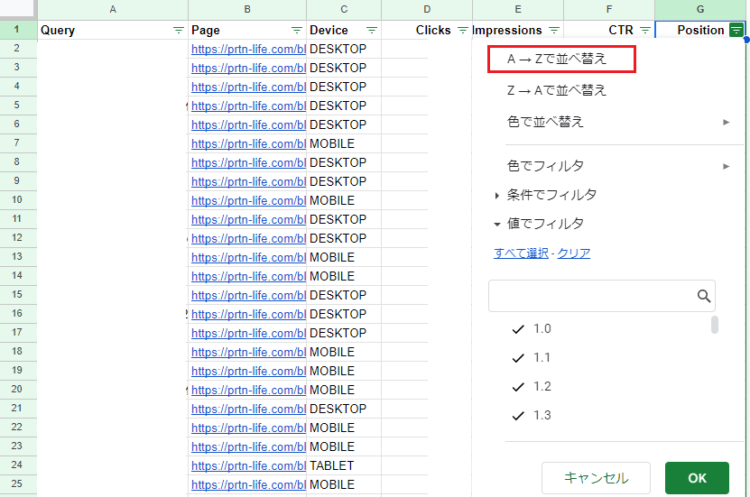Open the page link in row 24
The image size is (750, 497).
pyautogui.click(x=248, y=466)
